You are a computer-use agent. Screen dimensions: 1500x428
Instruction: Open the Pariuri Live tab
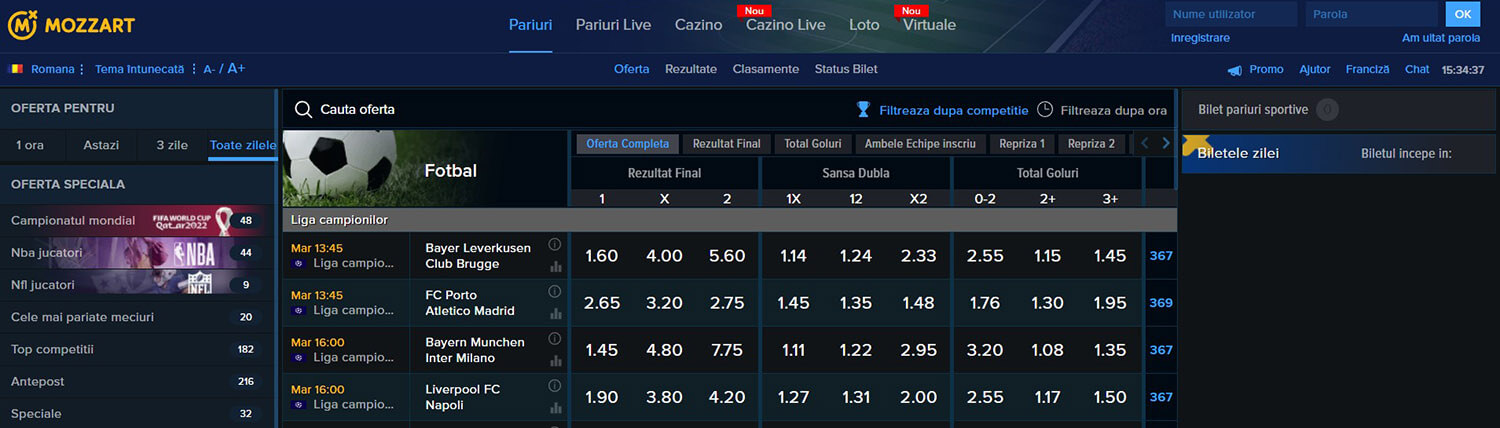[613, 25]
